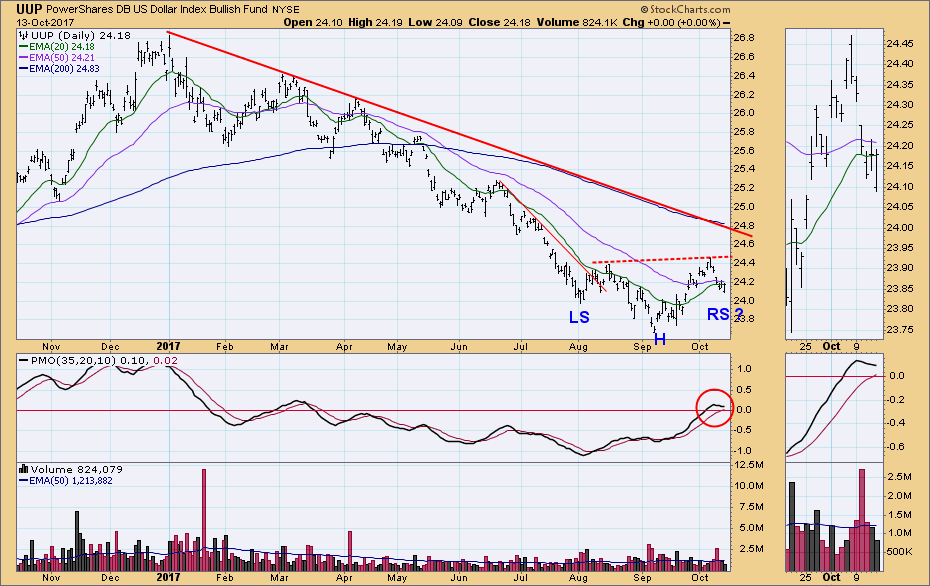Click the tall January volume spike bar
Image resolution: width=930 pixels, height=586 pixels.
204,520
